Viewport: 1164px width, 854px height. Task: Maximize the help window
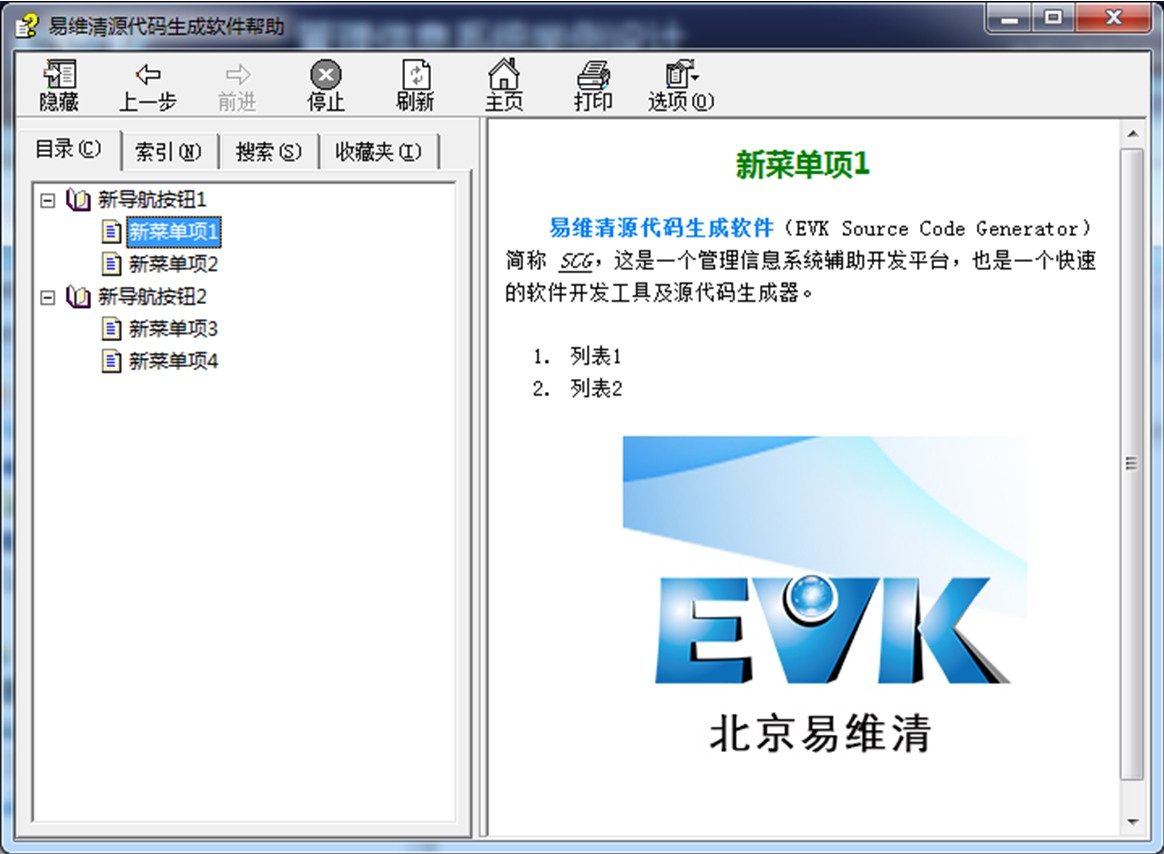[x=1053, y=18]
